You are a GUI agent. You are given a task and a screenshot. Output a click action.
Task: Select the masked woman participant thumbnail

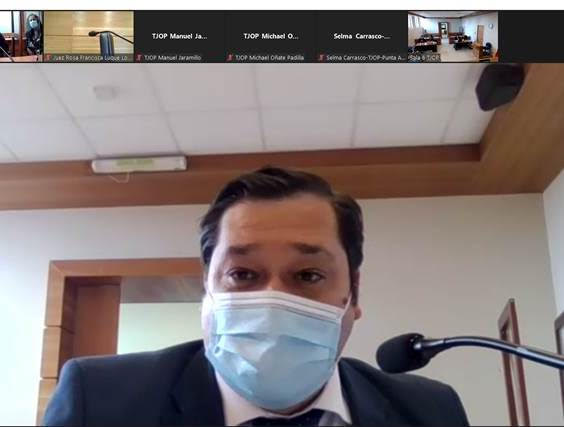tap(21, 36)
